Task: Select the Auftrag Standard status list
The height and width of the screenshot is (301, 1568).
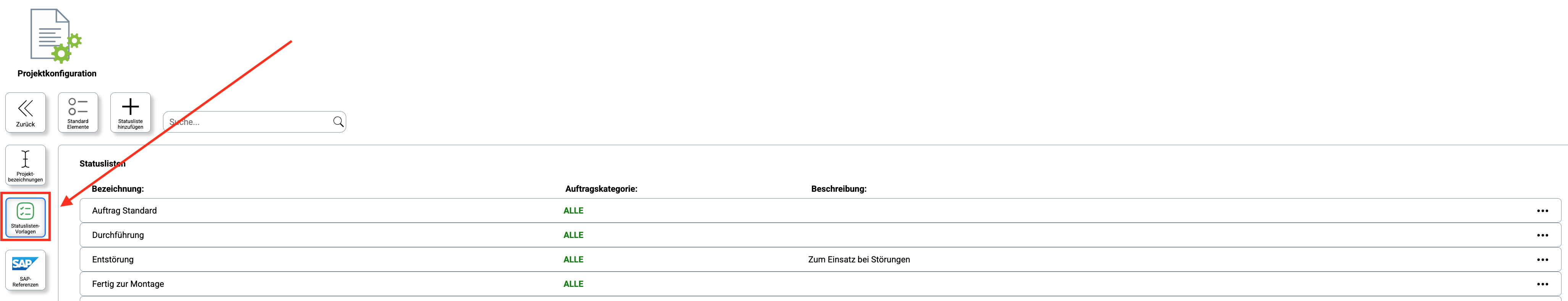Action: point(125,211)
